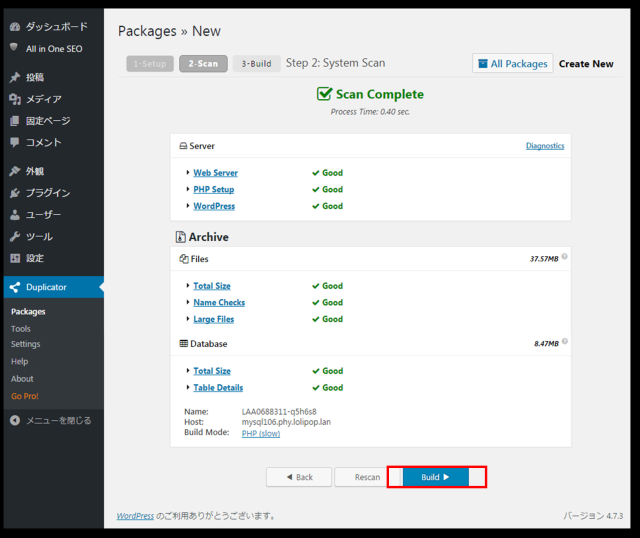Viewport: 640px width, 538px height.
Task: Click the help icon beside 8.47MB
Action: tap(564, 341)
